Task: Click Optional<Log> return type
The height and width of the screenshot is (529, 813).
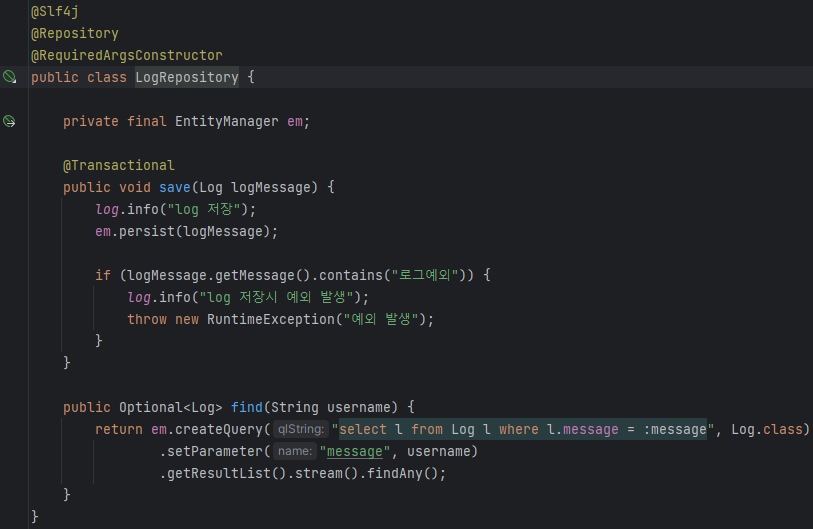Action: [x=171, y=408]
